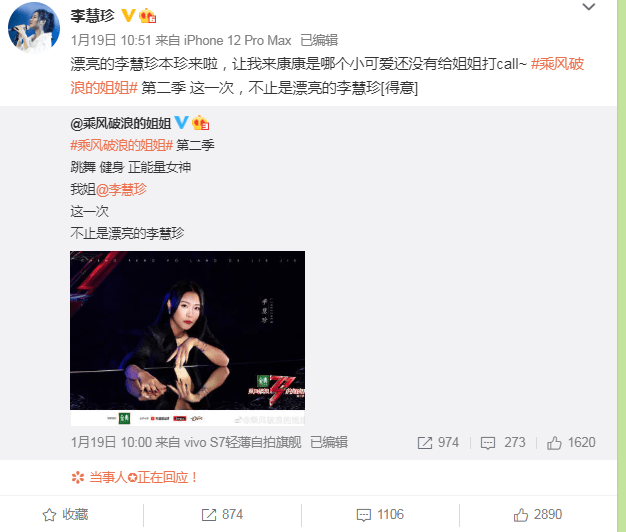Viewport: 626px width, 532px height.
Task: Click the orange V verification badge
Action: (129, 16)
